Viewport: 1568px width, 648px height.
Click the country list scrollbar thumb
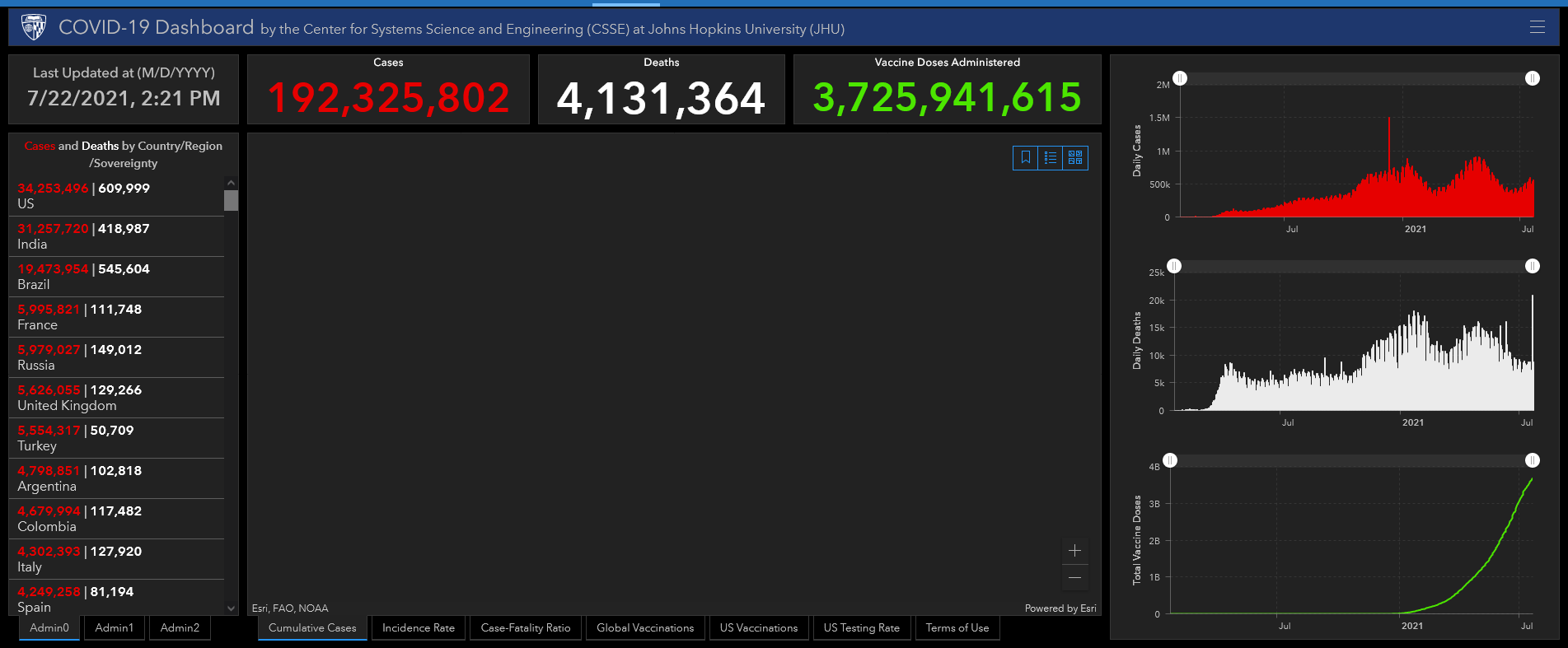pyautogui.click(x=231, y=200)
